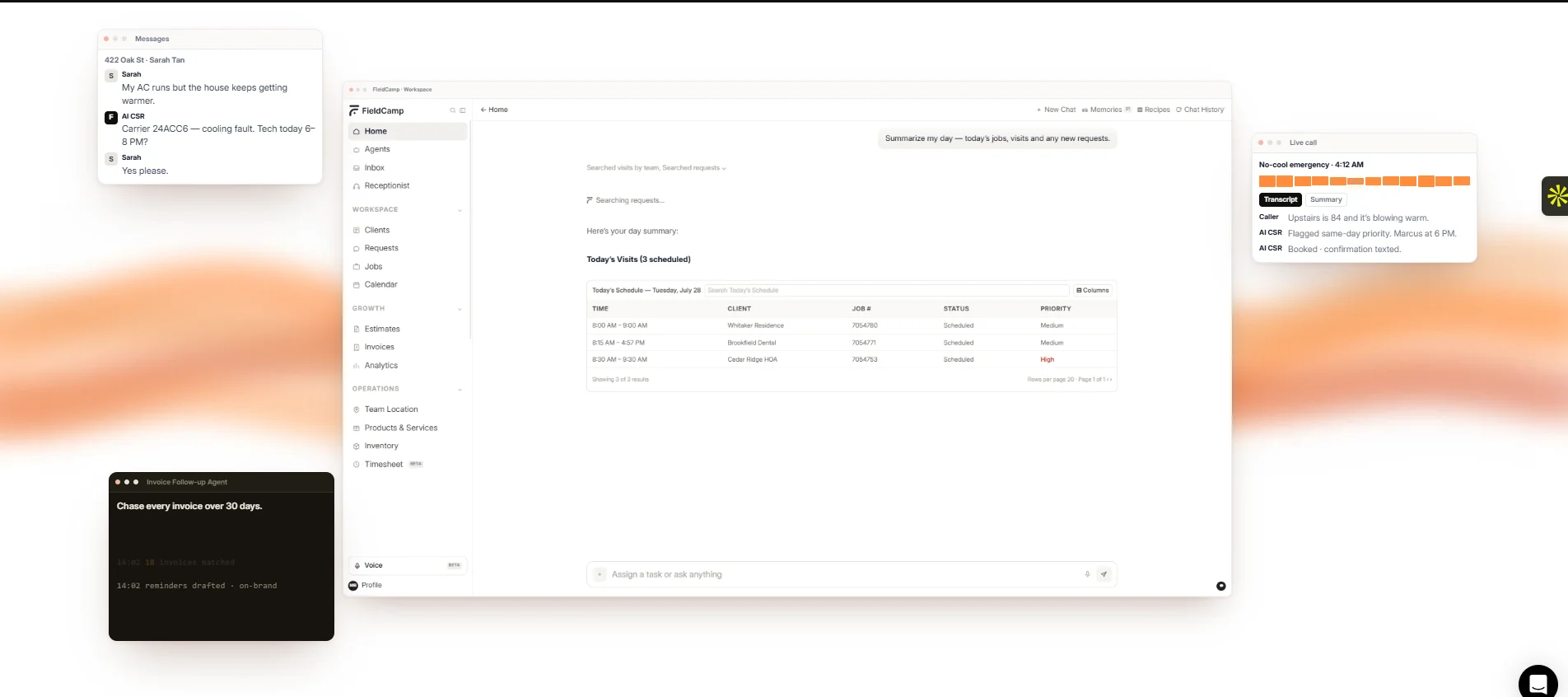Click the green asterisk icon at right edge

(1556, 196)
